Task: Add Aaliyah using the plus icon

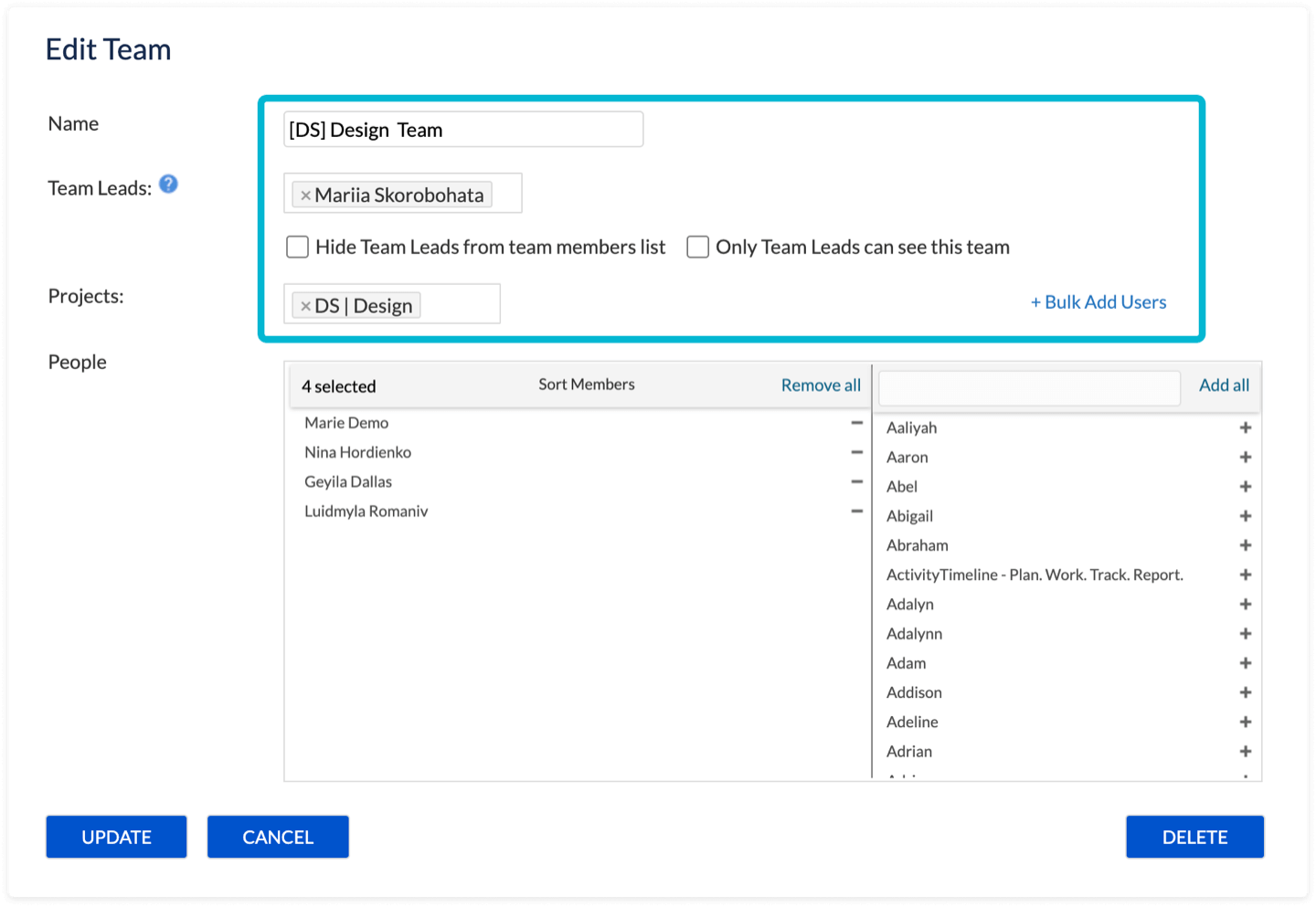Action: click(x=1245, y=427)
